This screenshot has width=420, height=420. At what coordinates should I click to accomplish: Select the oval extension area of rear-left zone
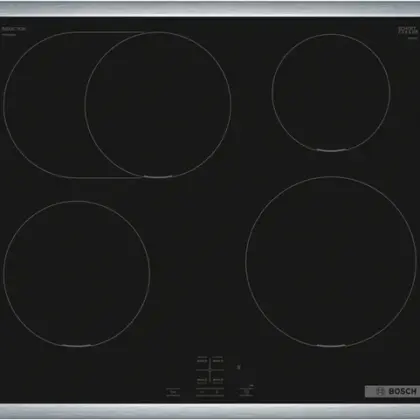point(45,105)
